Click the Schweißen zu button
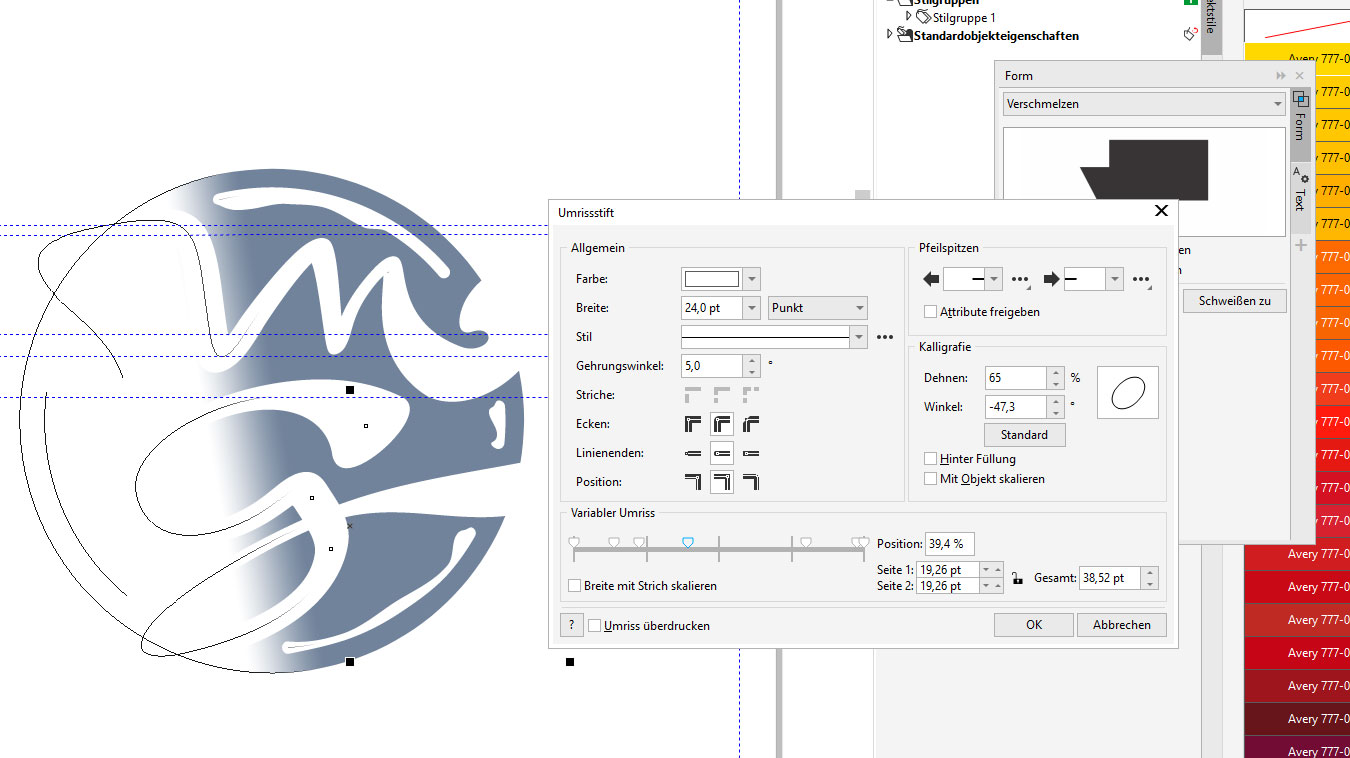This screenshot has height=758, width=1350. click(1235, 300)
